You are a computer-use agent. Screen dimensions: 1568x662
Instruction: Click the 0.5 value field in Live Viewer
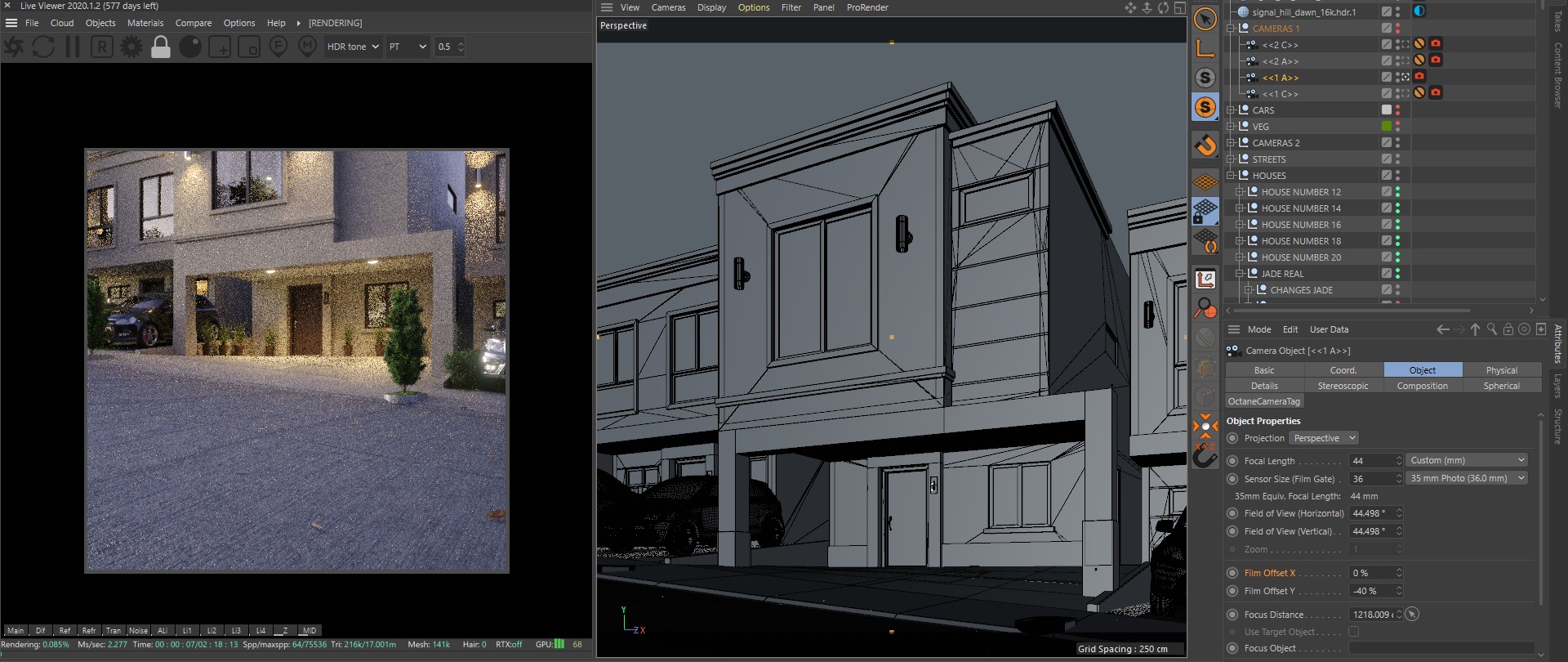[450, 47]
